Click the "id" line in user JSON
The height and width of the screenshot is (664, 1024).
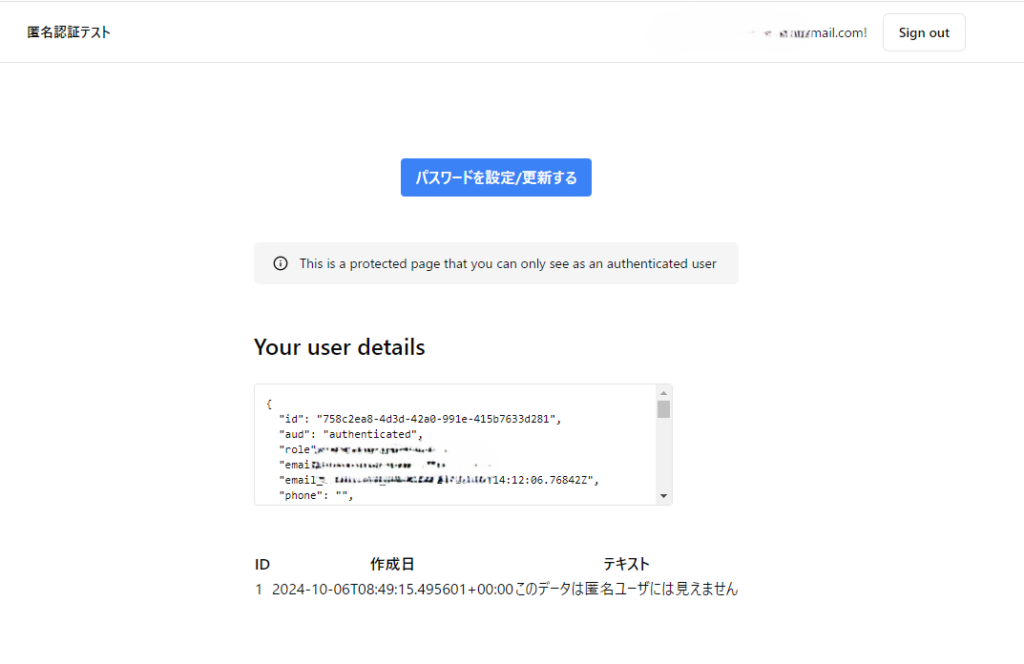(x=420, y=419)
